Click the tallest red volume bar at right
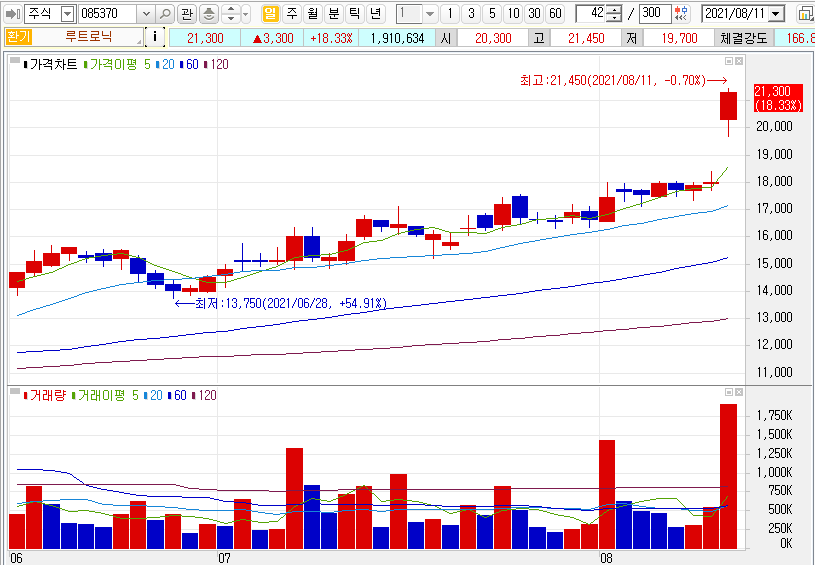Viewport: 815px width, 565px height. (728, 476)
